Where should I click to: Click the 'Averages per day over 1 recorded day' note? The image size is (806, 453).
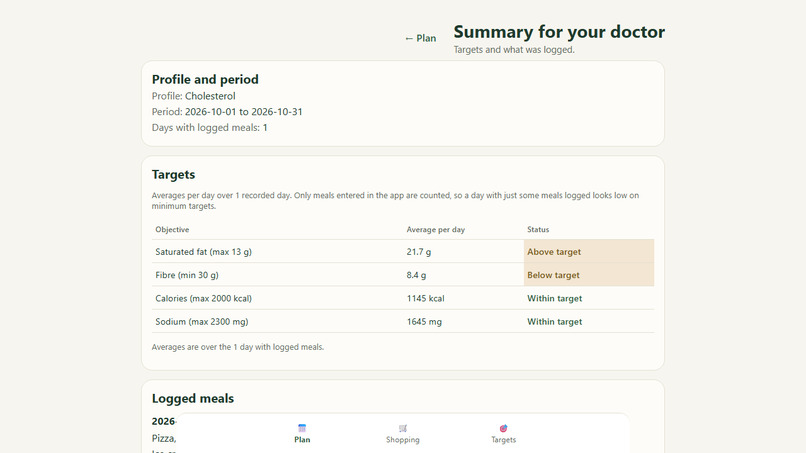click(x=395, y=201)
